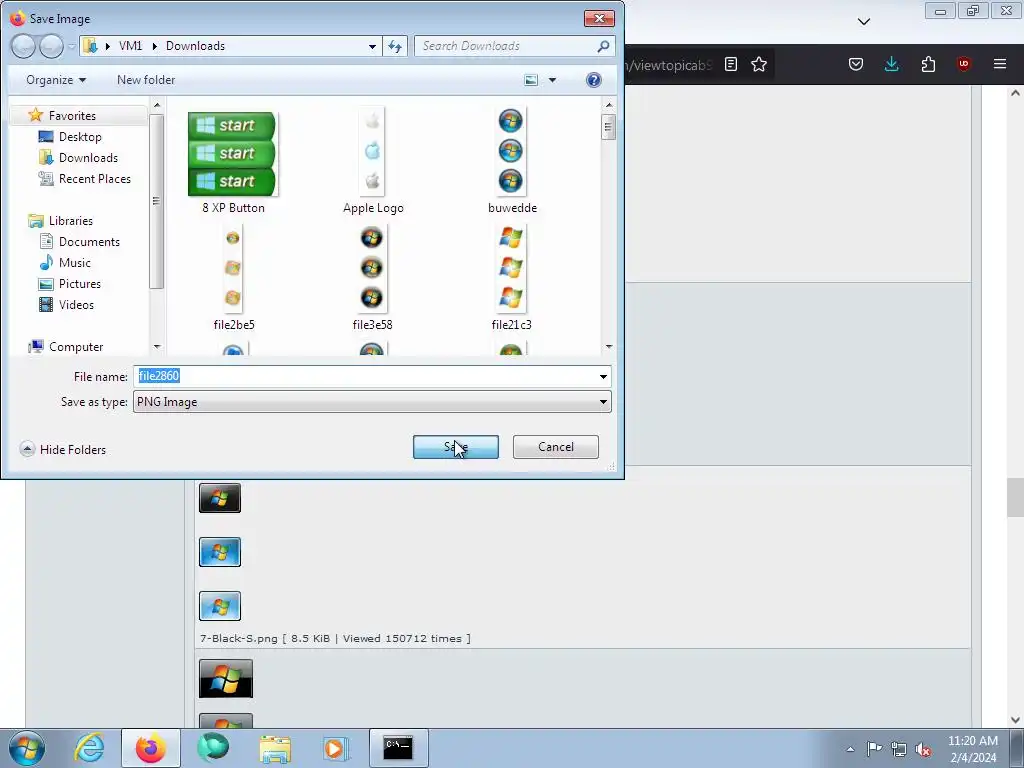Open Firefox Reader View icon
1024x768 pixels.
(x=731, y=64)
